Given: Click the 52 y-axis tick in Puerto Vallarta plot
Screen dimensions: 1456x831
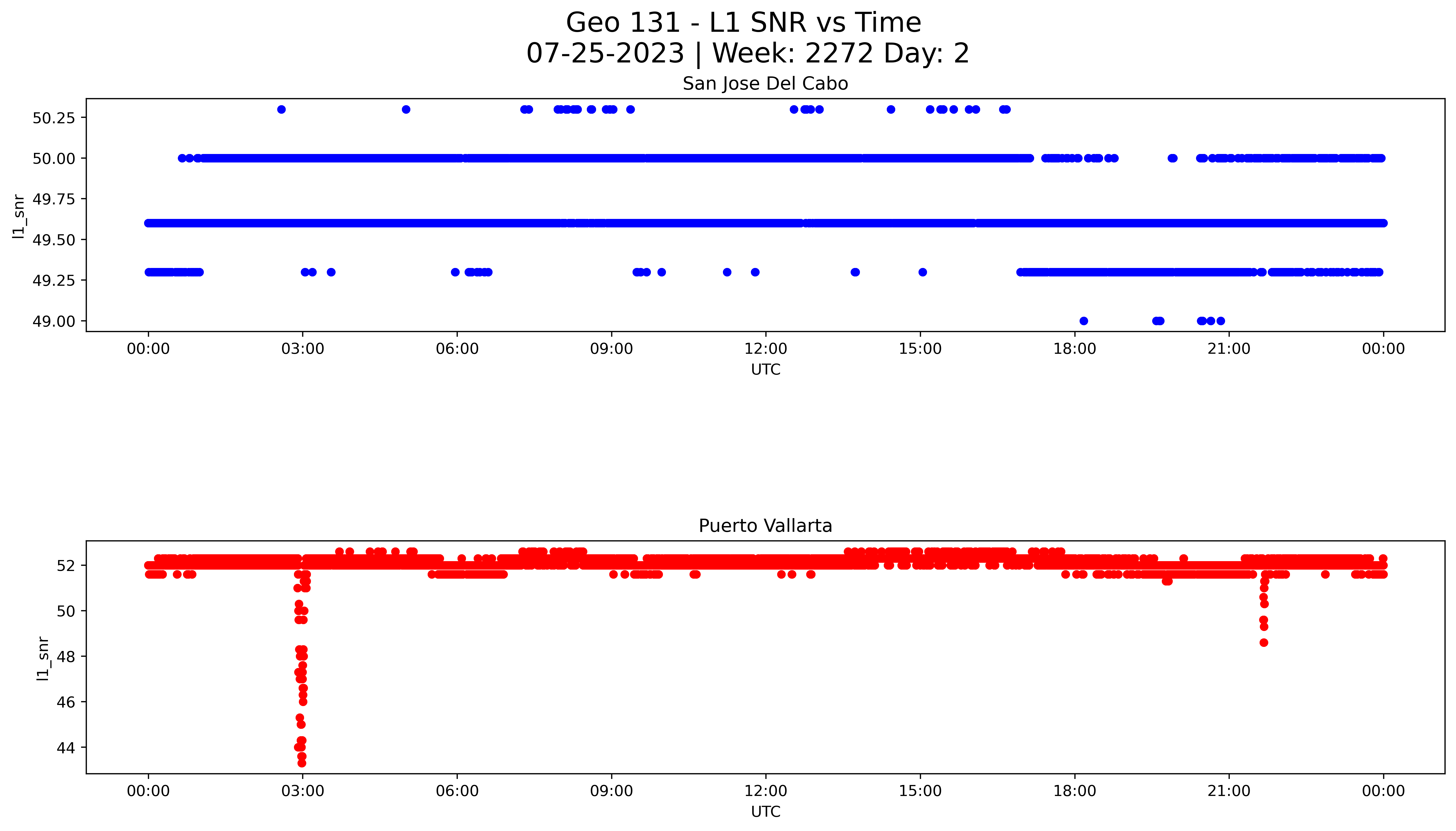Looking at the screenshot, I should pyautogui.click(x=66, y=566).
